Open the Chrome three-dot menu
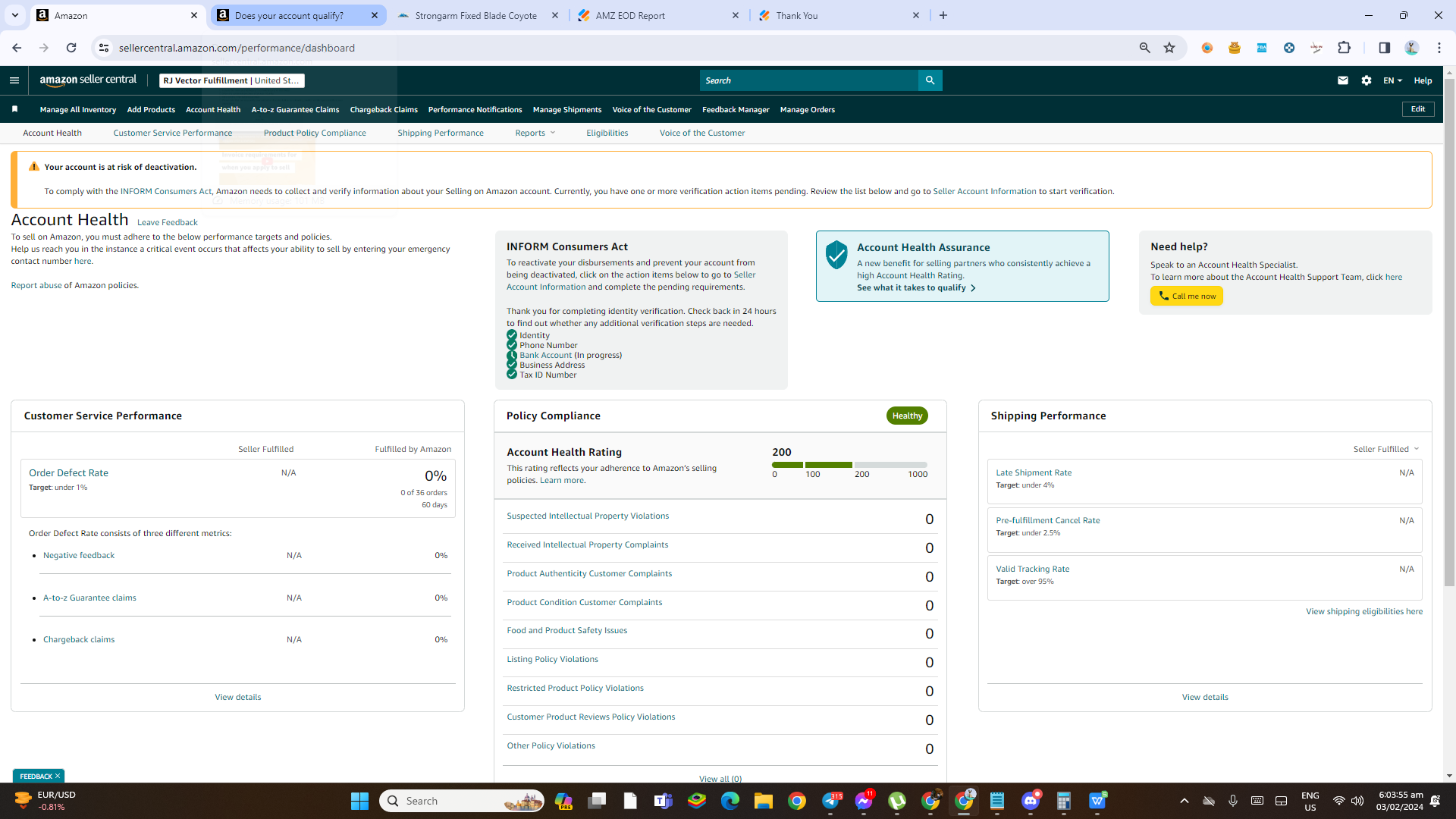The width and height of the screenshot is (1456, 819). [x=1439, y=48]
